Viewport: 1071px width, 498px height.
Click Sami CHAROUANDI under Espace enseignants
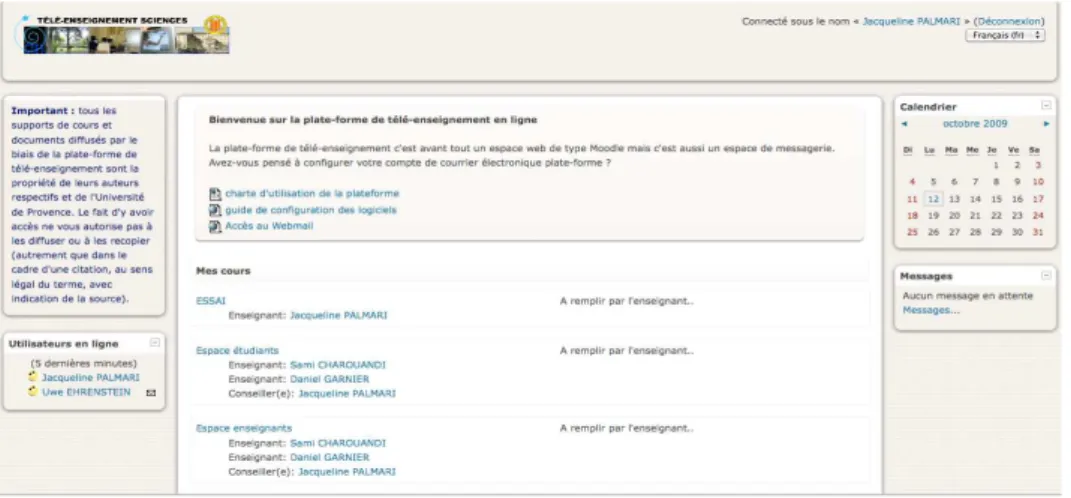[337, 443]
